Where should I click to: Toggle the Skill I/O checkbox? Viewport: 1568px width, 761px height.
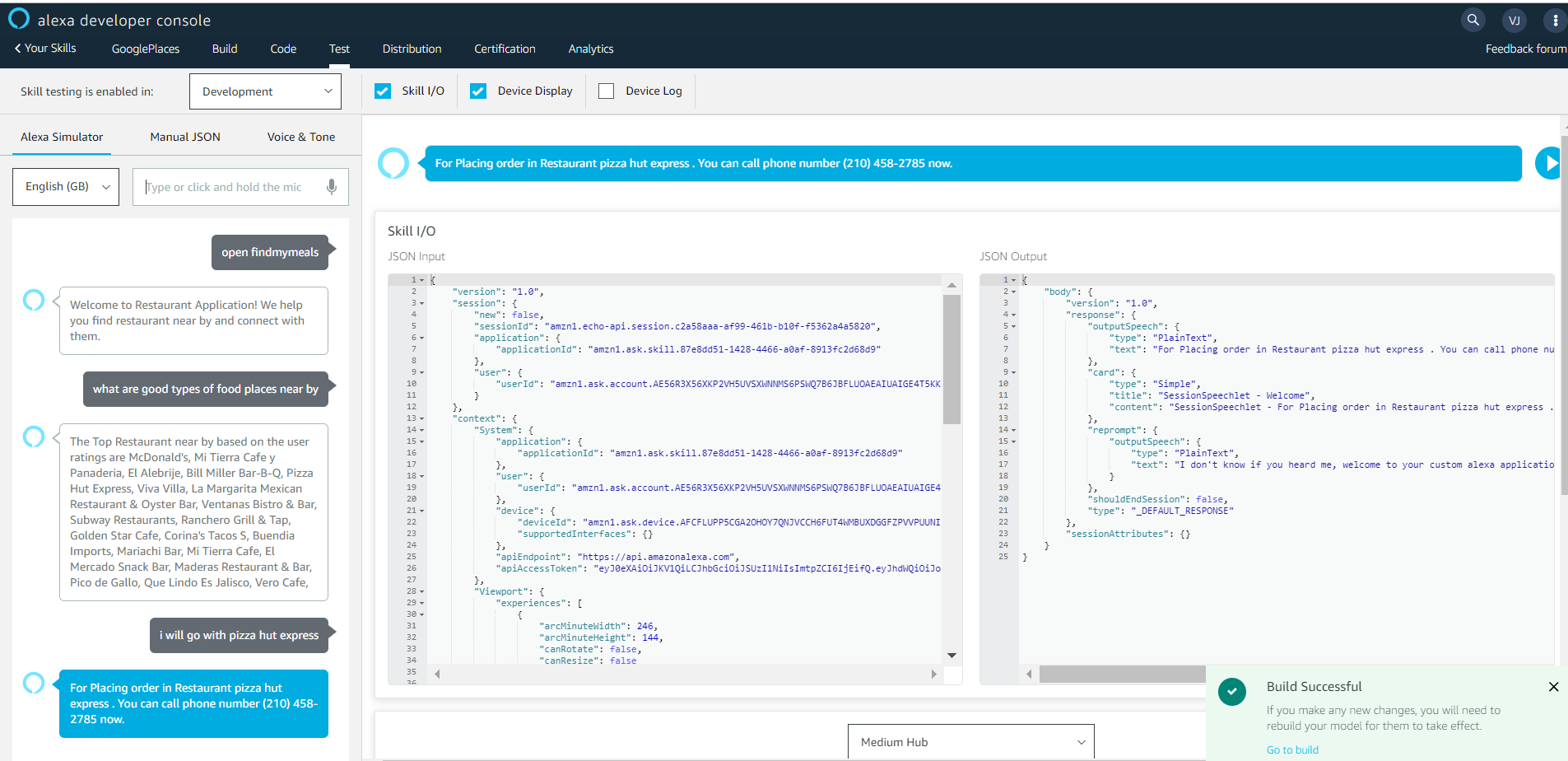click(383, 91)
